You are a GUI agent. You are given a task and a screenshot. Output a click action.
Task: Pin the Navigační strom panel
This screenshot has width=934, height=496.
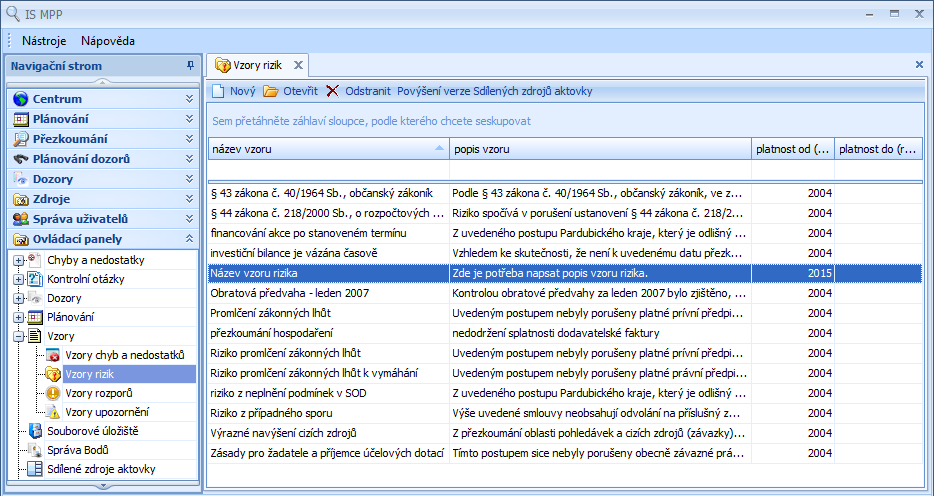(x=190, y=65)
